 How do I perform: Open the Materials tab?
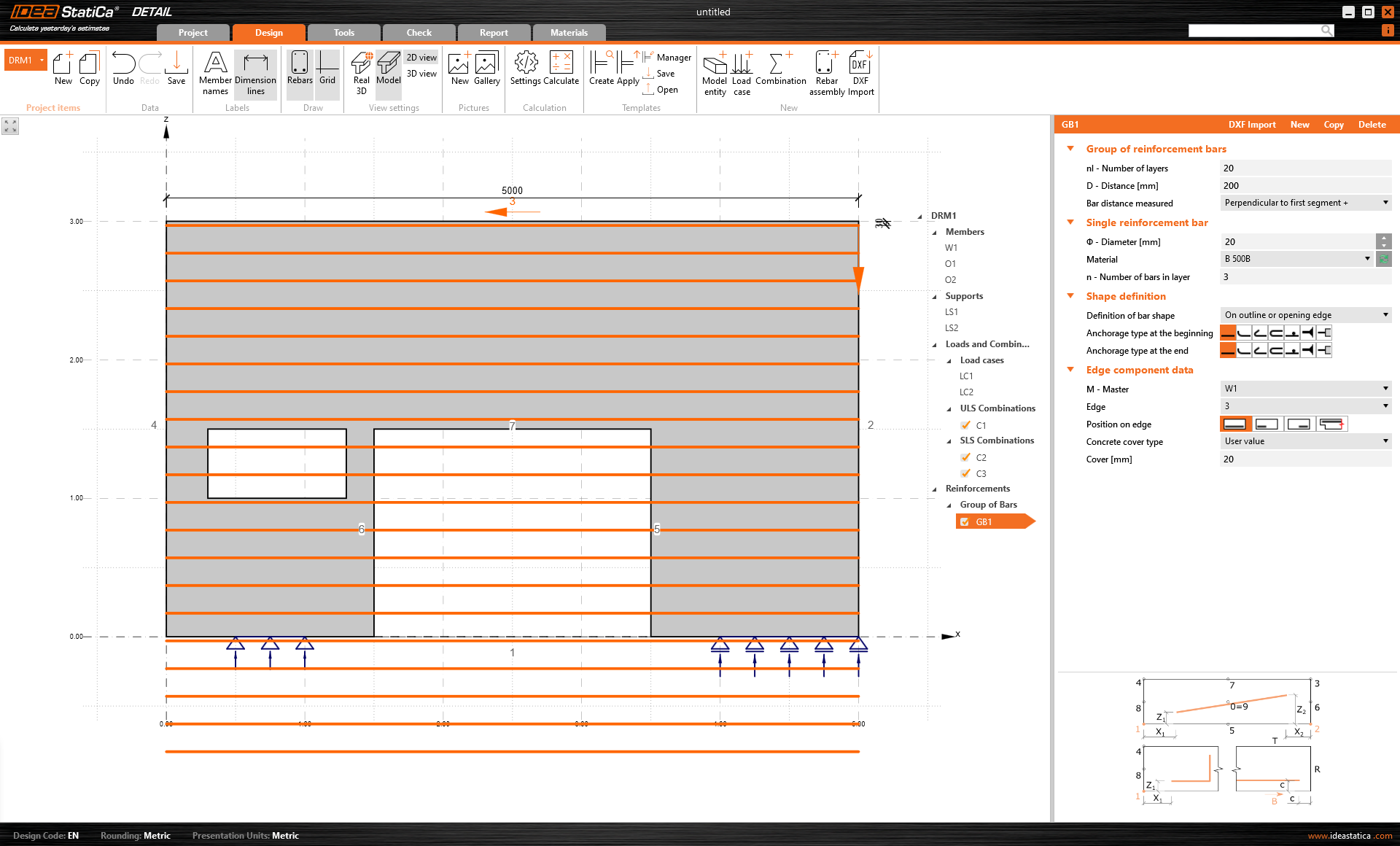(x=568, y=32)
